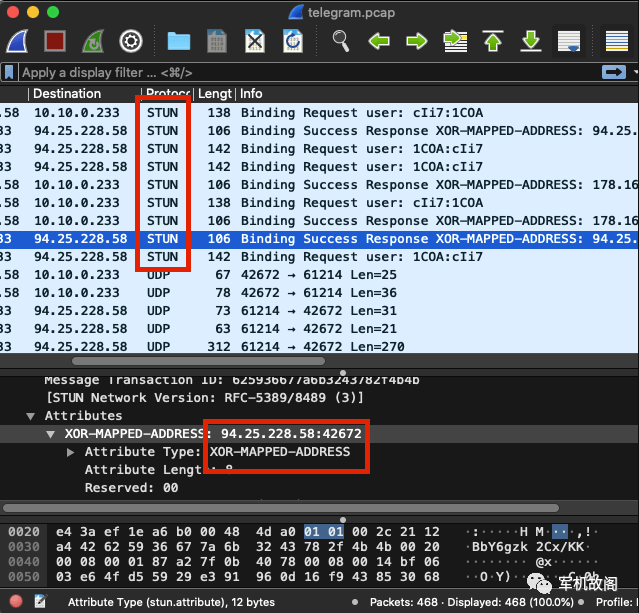Toggle auto-scroll to last packet during capture
Image resolution: width=639 pixels, height=613 pixels.
point(569,41)
